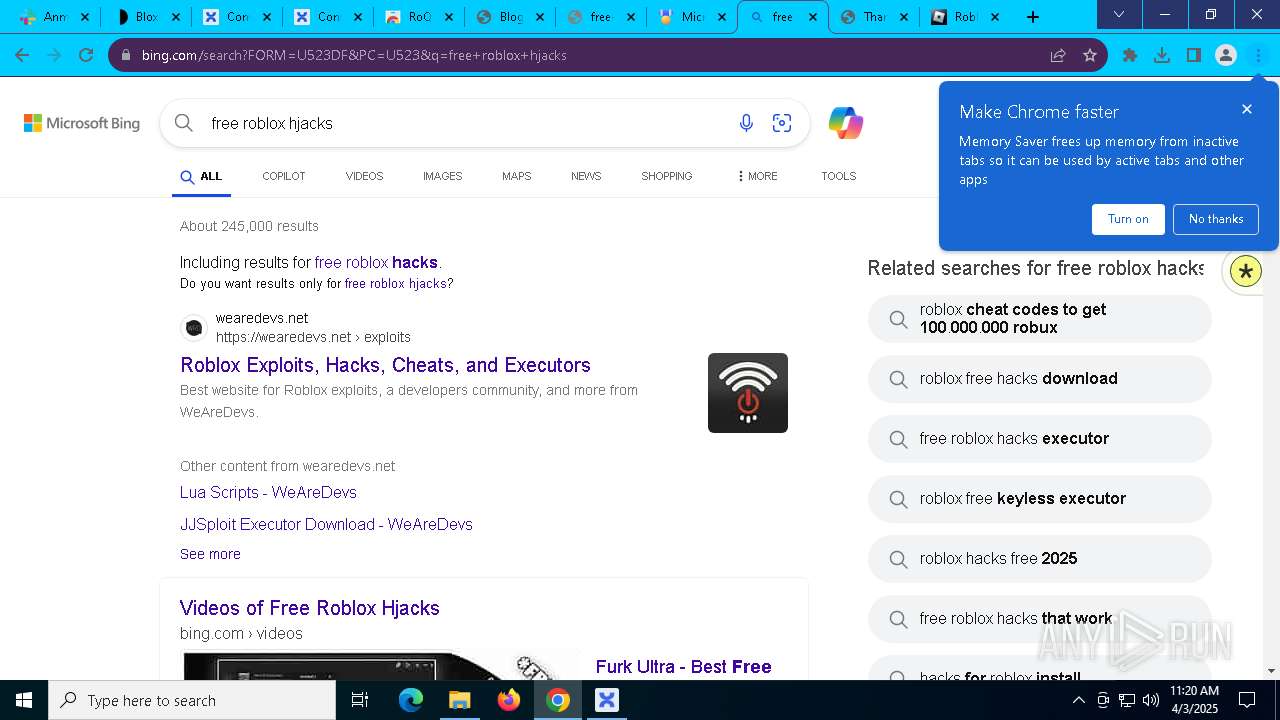Toggle the Chrome side panel icon
The width and height of the screenshot is (1280, 720).
point(1194,55)
